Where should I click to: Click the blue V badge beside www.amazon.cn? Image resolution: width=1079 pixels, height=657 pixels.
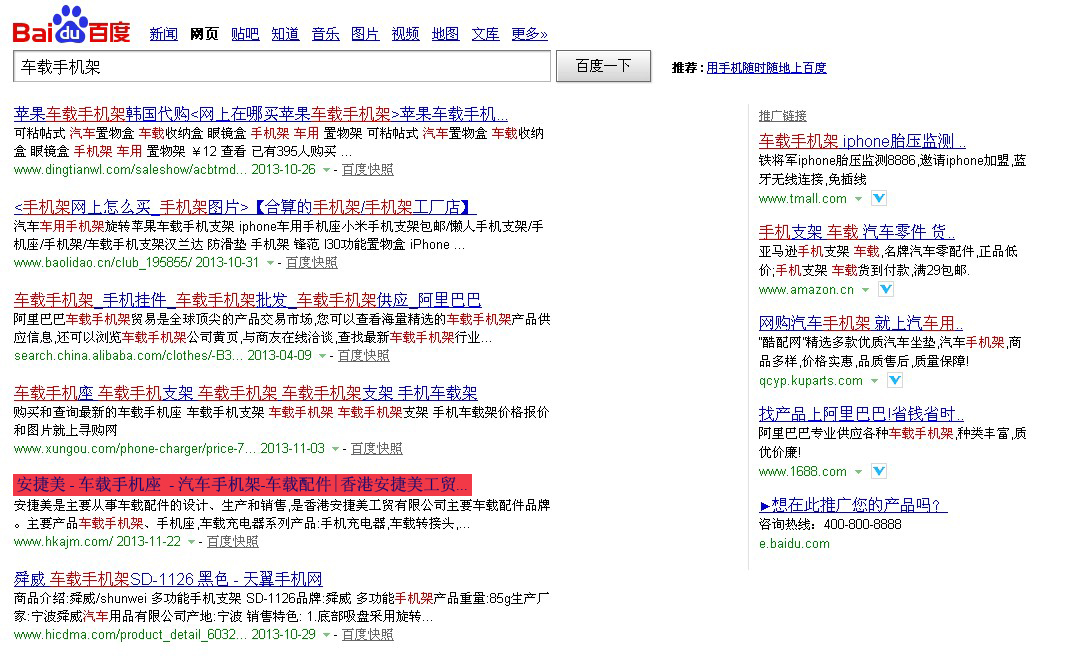coord(885,289)
